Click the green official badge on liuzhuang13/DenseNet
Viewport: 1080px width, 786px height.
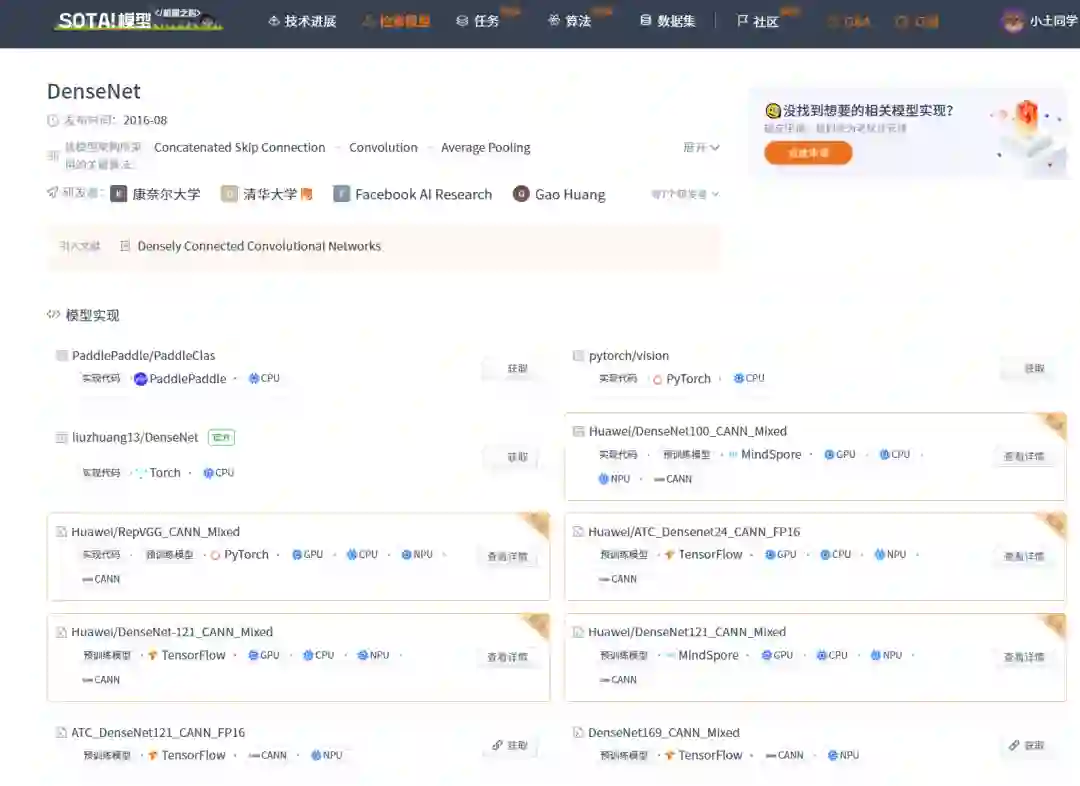coord(222,437)
